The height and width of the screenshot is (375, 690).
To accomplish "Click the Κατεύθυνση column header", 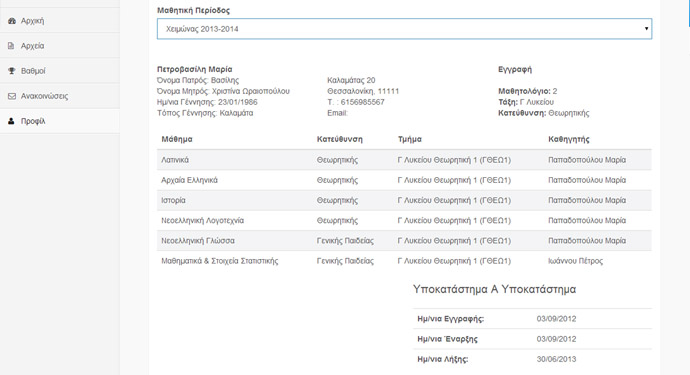I will [340, 139].
